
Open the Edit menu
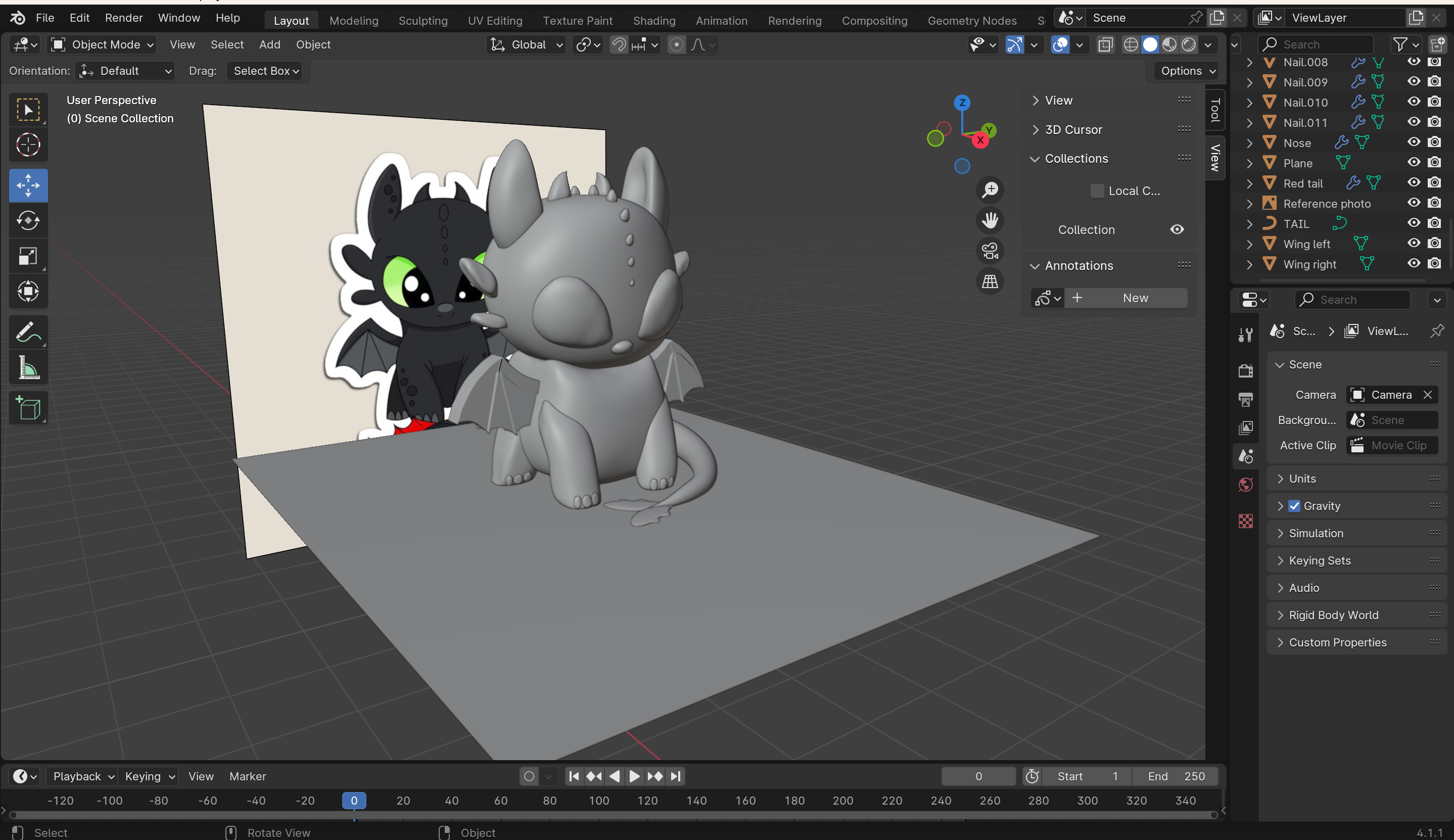point(79,18)
